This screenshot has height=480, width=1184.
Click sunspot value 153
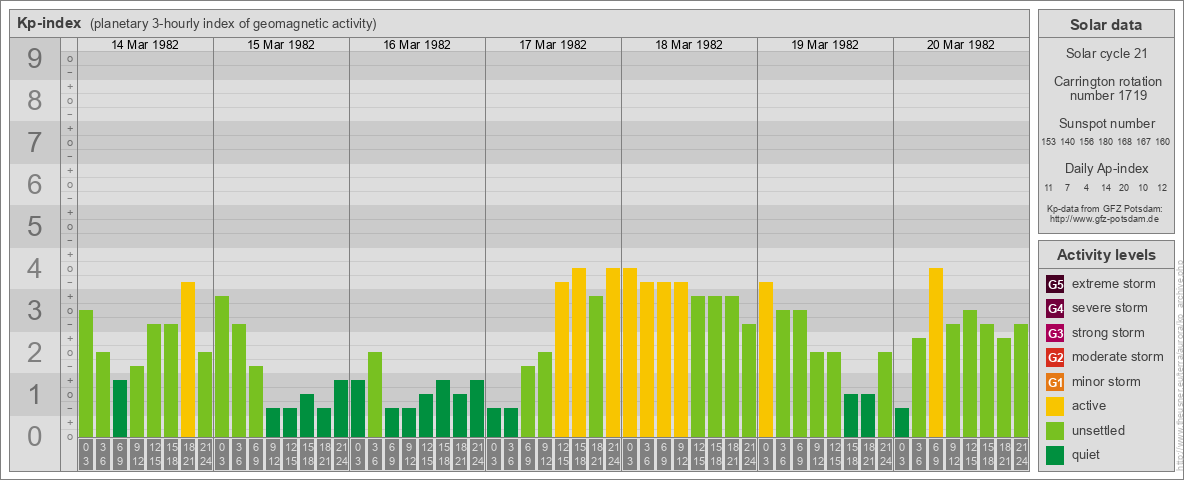point(1048,142)
